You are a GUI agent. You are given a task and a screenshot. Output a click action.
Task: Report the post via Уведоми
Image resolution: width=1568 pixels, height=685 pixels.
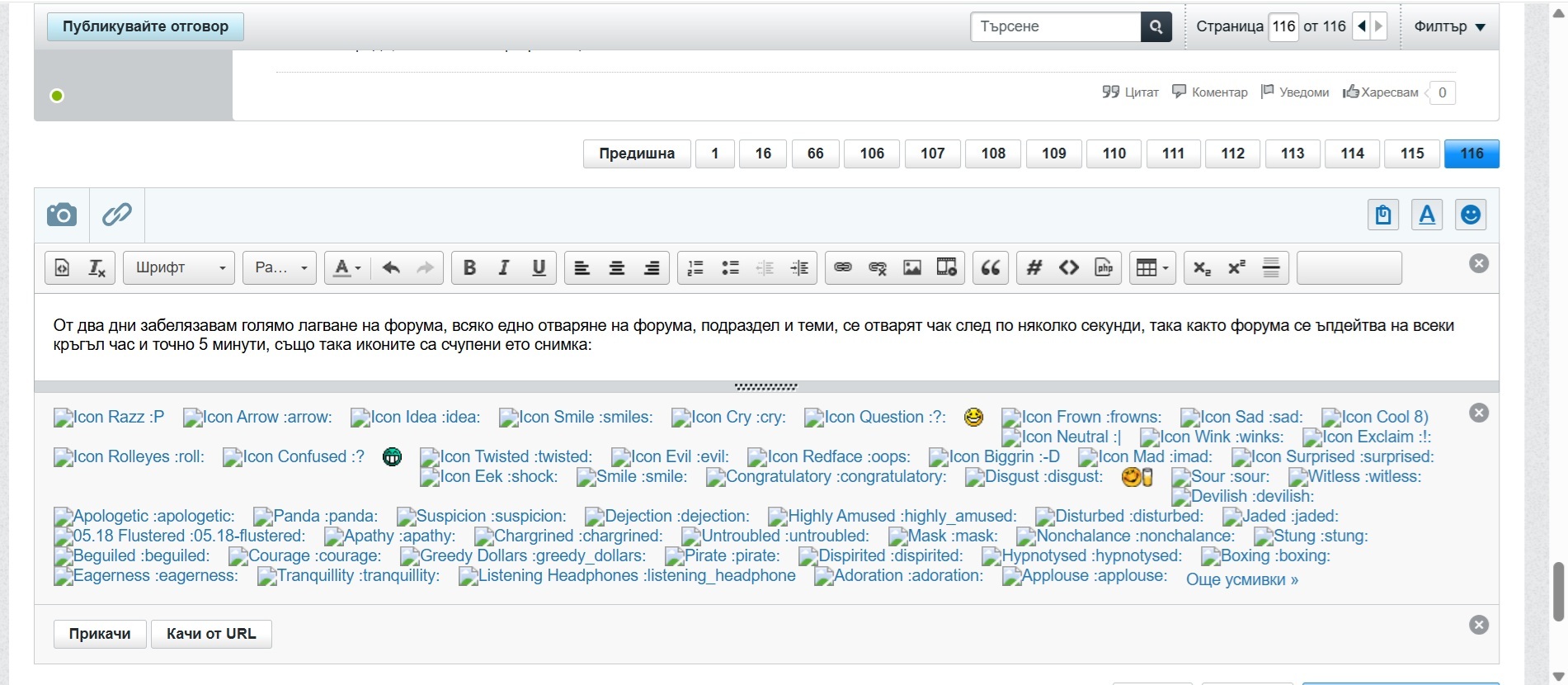click(1295, 92)
